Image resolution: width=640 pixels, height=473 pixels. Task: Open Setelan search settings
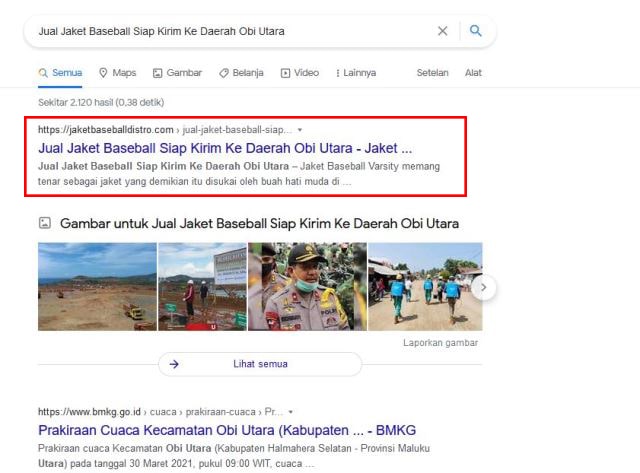[432, 73]
